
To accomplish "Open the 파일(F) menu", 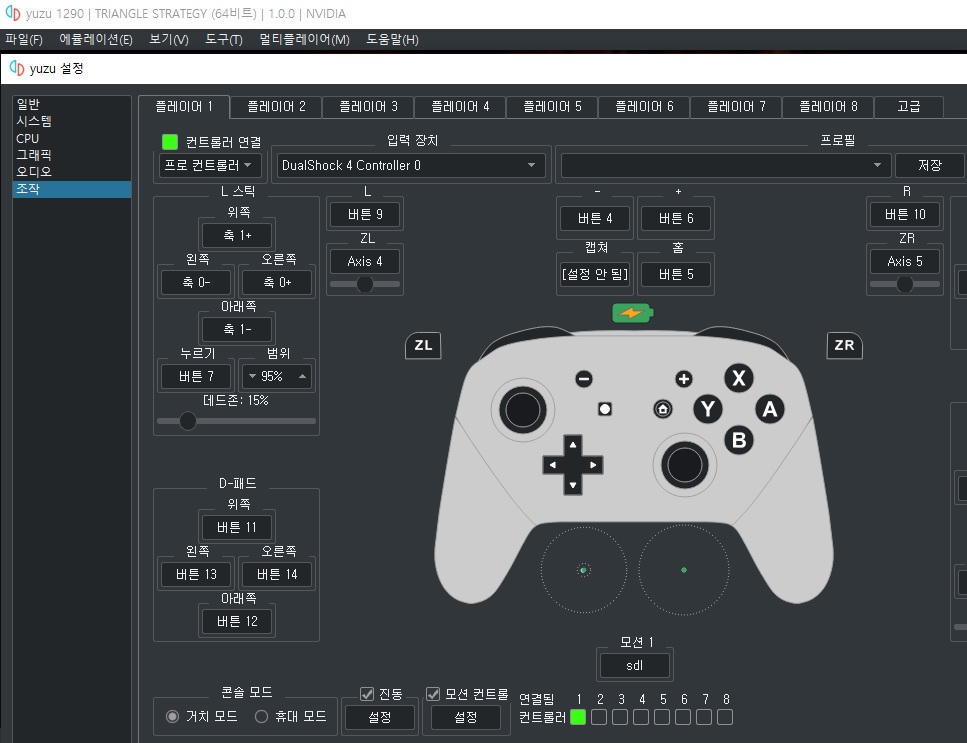I will point(23,39).
